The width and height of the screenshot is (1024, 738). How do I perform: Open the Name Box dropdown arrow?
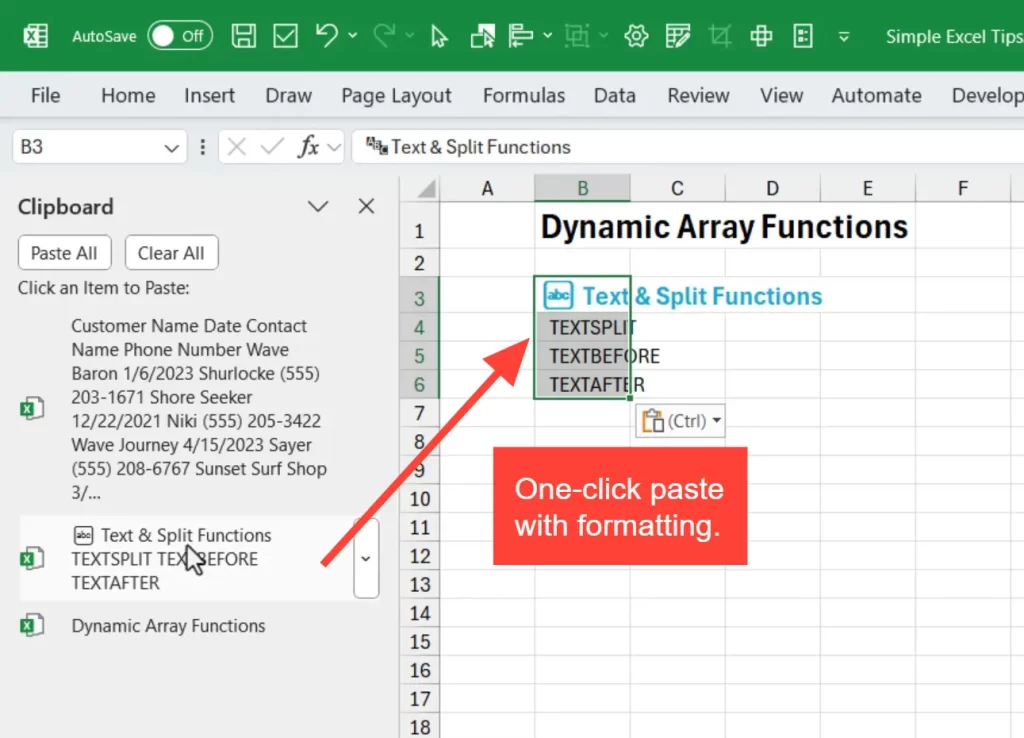tap(172, 148)
